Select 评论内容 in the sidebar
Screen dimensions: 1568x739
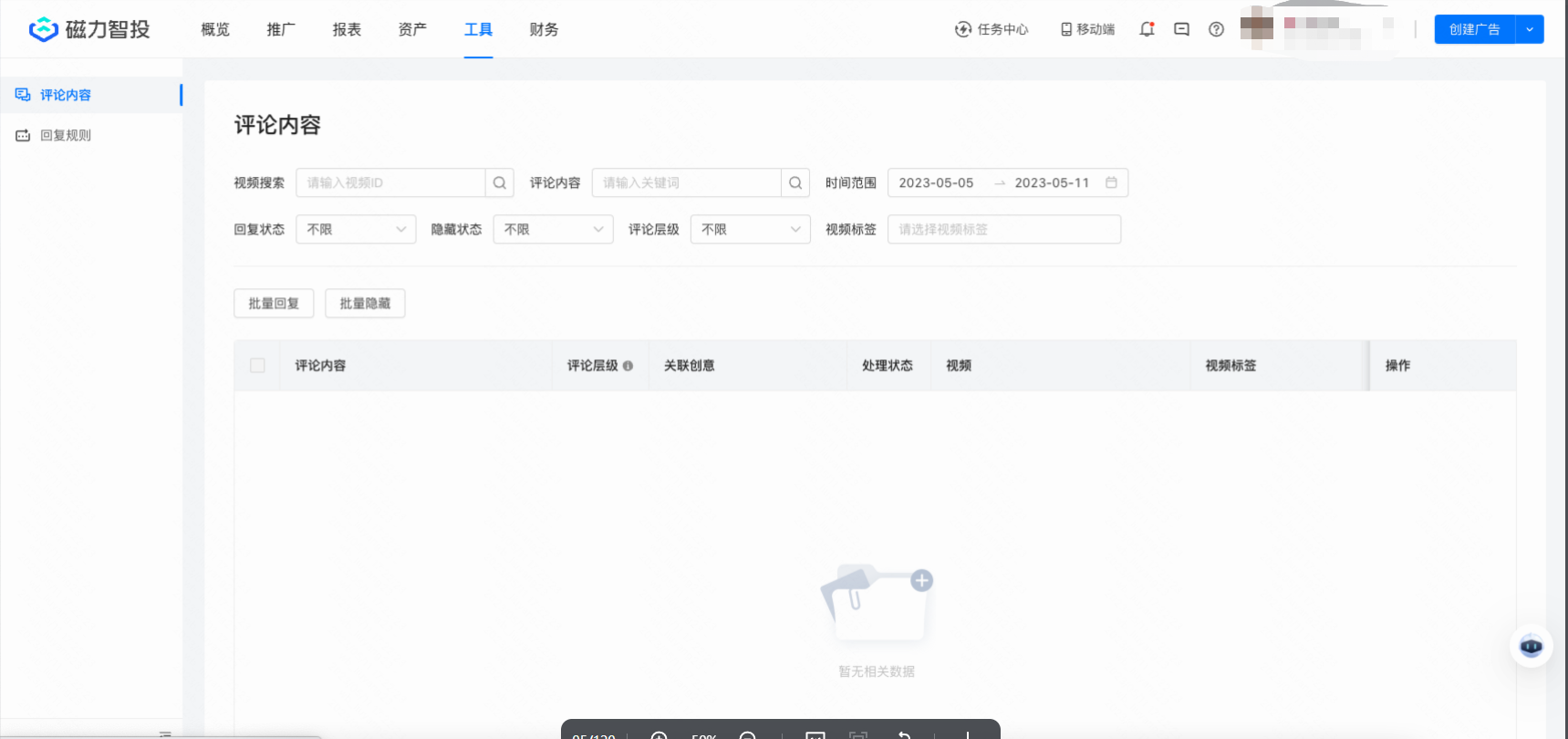[91, 95]
